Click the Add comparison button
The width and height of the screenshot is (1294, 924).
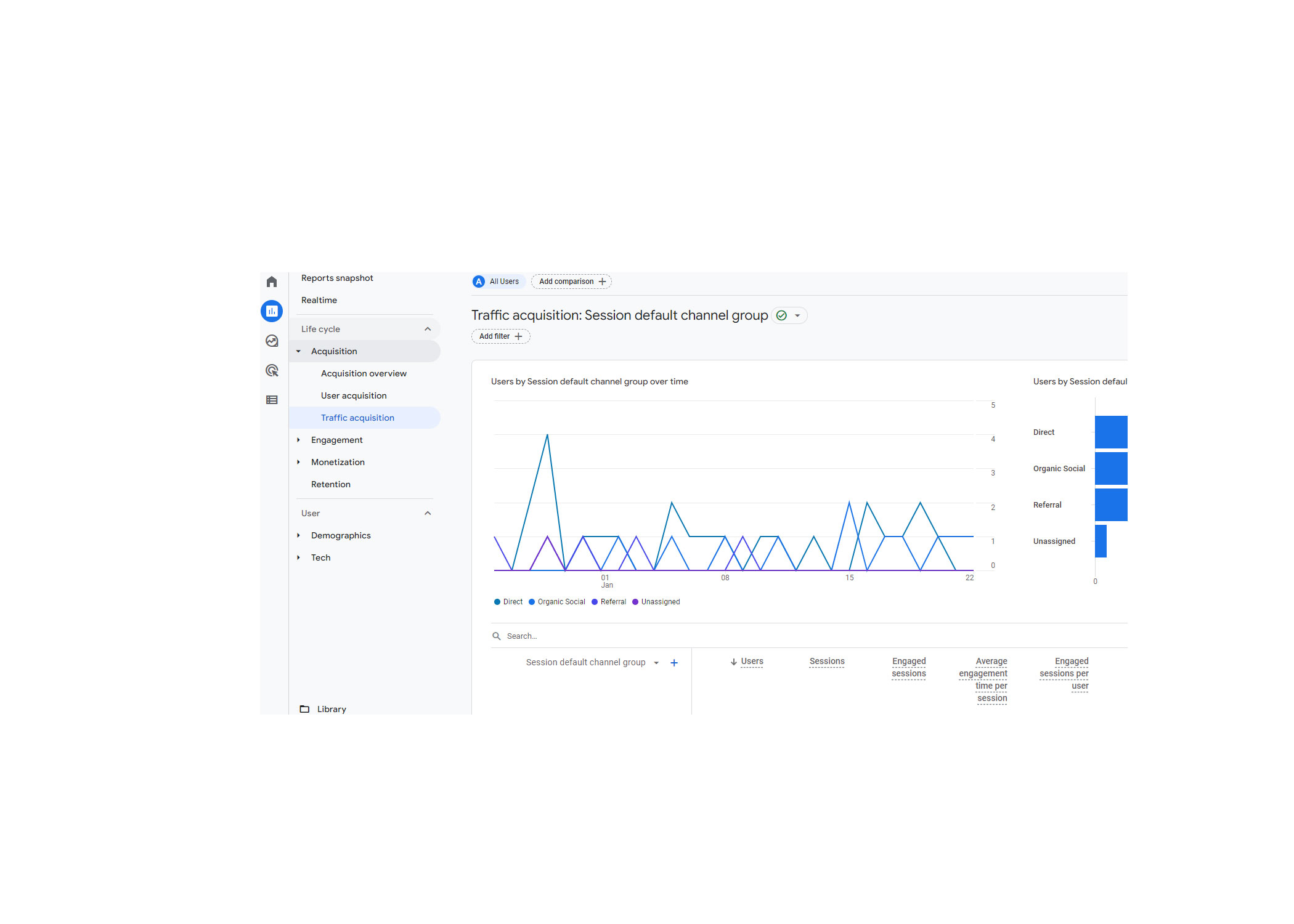point(572,282)
